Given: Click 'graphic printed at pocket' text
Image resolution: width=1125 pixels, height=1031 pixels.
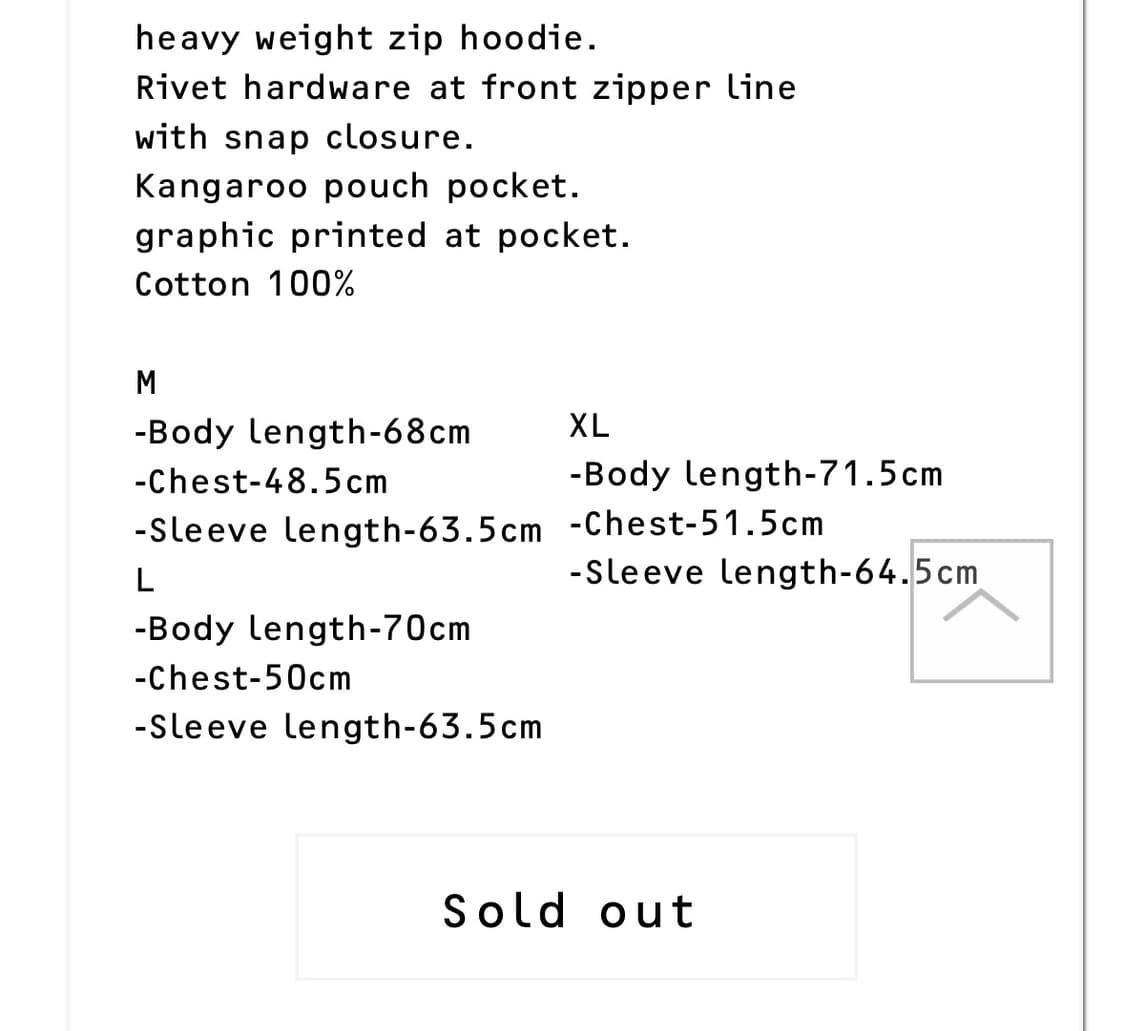Looking at the screenshot, I should tap(383, 235).
